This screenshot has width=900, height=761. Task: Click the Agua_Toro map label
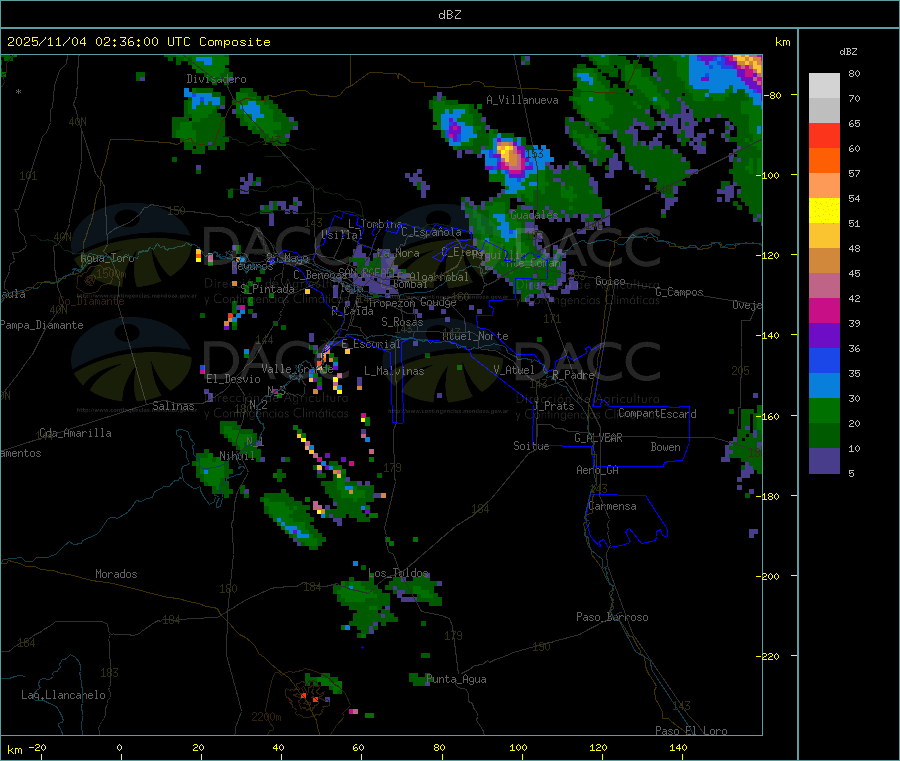click(107, 258)
